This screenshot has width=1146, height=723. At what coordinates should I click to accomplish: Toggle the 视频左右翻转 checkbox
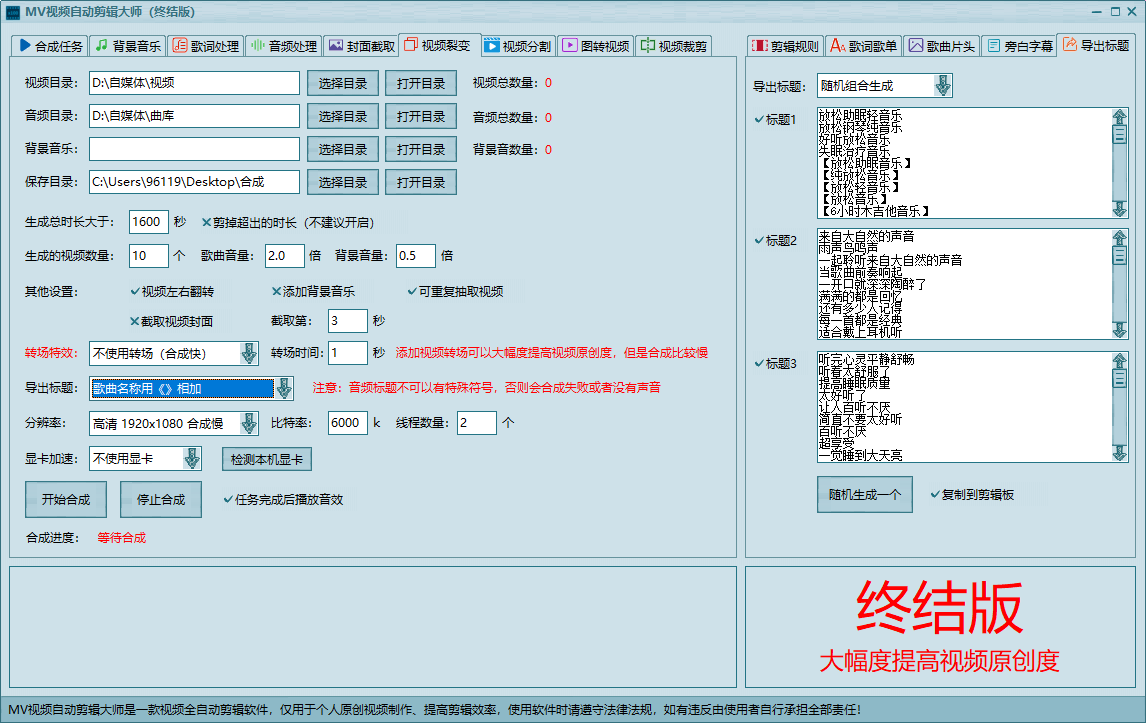point(135,292)
